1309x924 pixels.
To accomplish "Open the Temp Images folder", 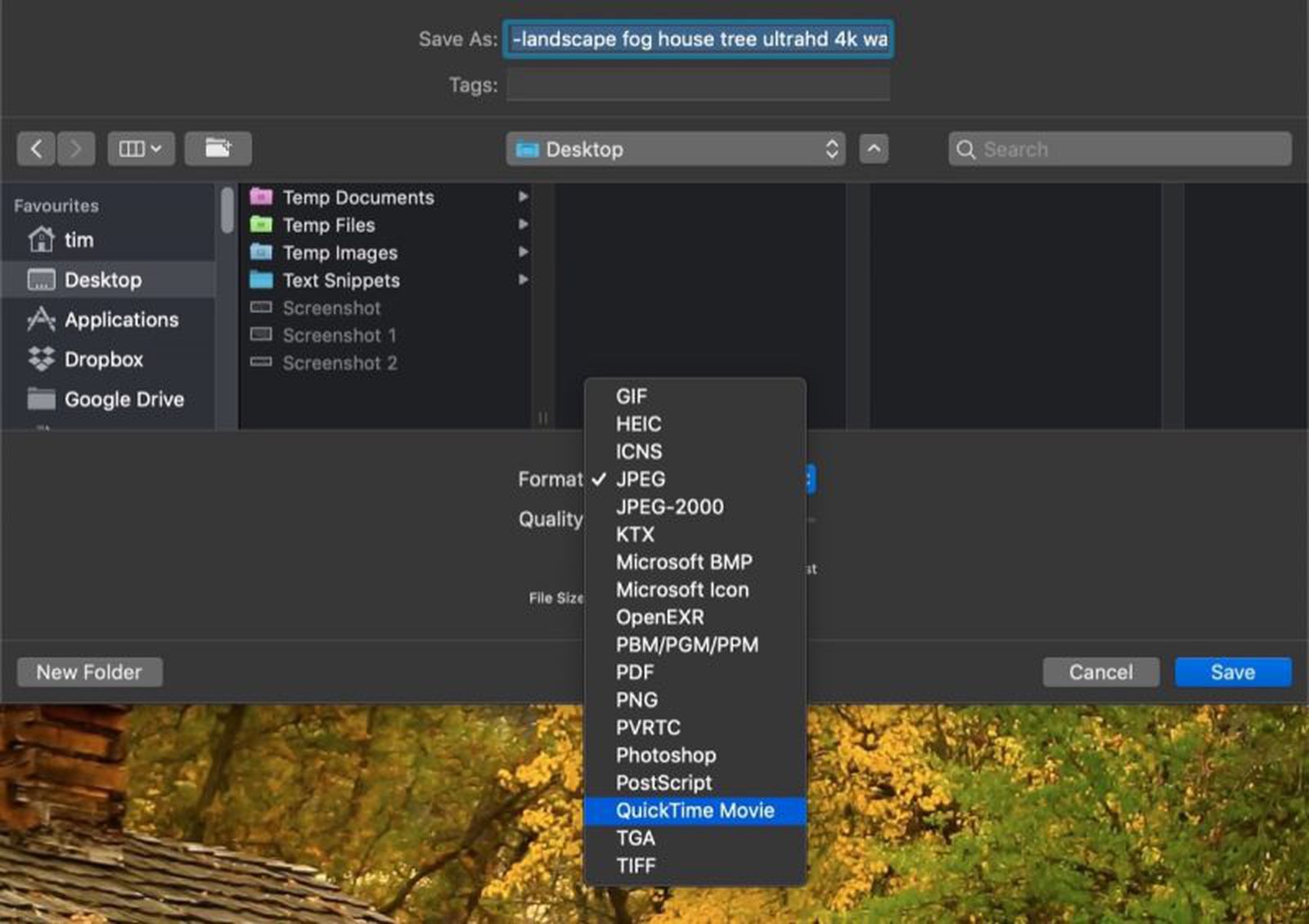I will 340,253.
